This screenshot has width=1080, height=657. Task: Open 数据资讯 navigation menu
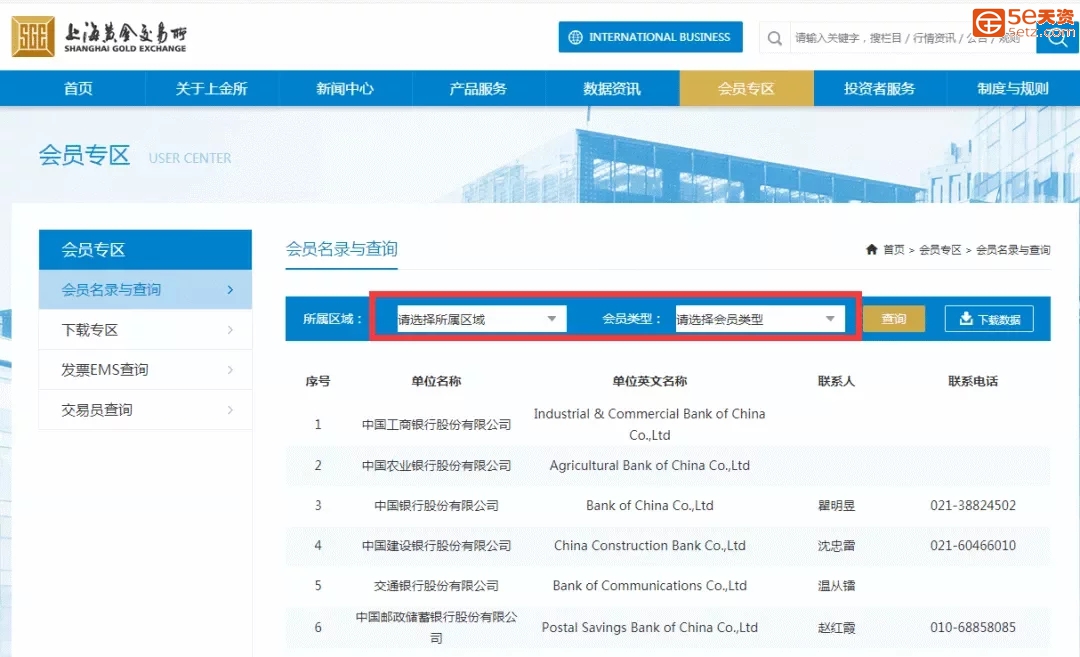point(612,88)
